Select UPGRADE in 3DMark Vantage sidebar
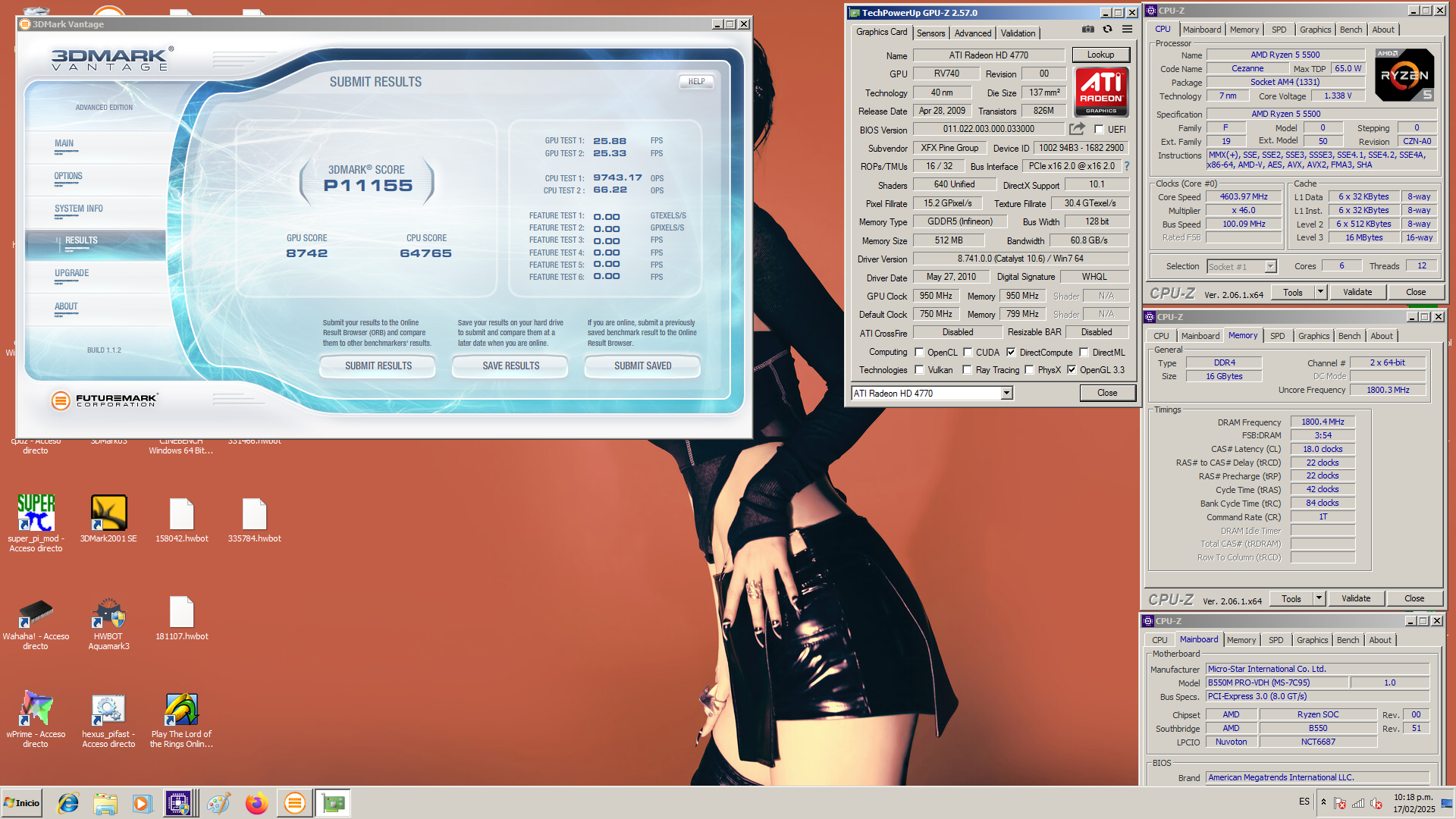 point(71,274)
